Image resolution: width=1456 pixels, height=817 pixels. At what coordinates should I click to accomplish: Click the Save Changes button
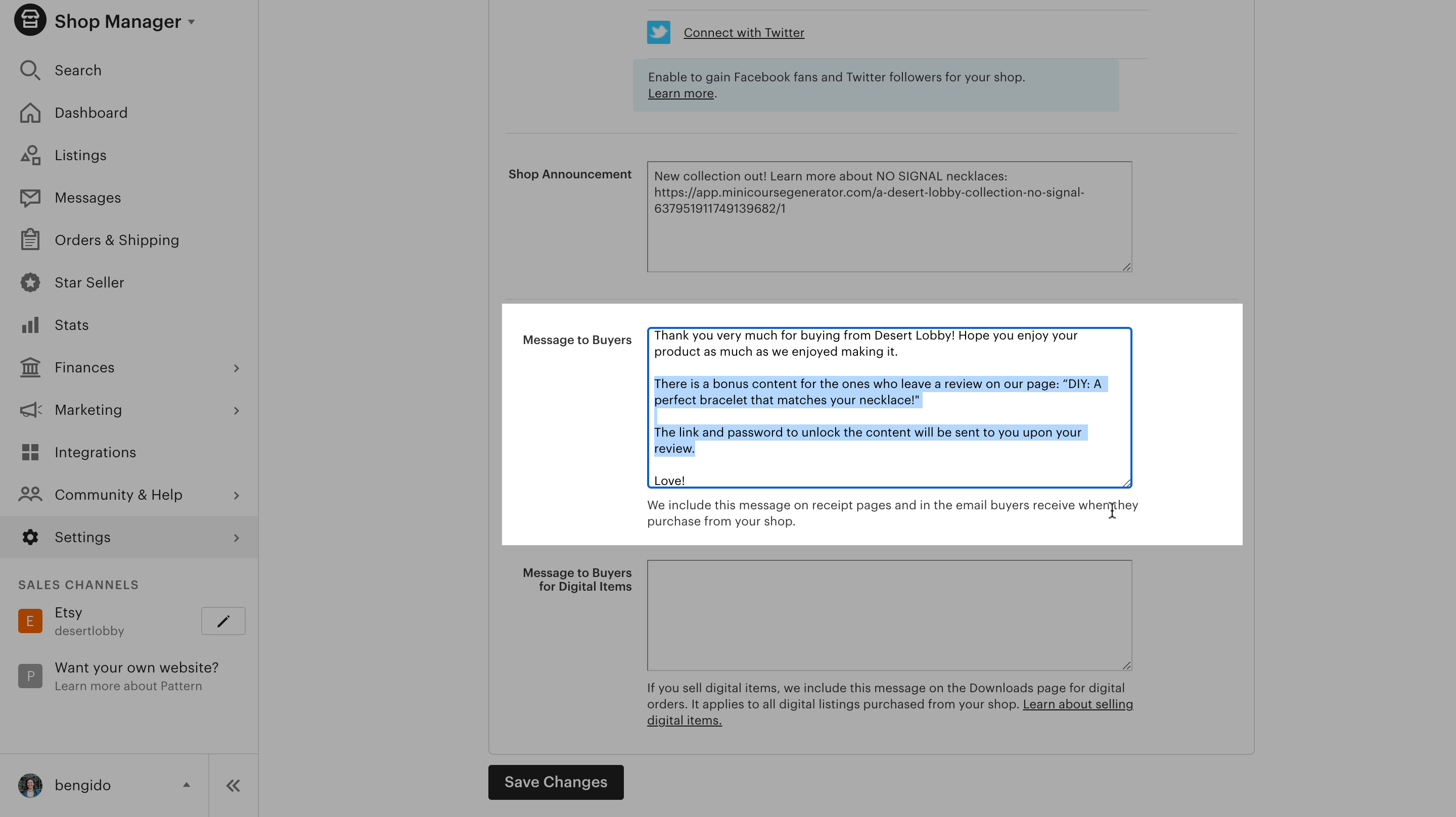point(556,782)
